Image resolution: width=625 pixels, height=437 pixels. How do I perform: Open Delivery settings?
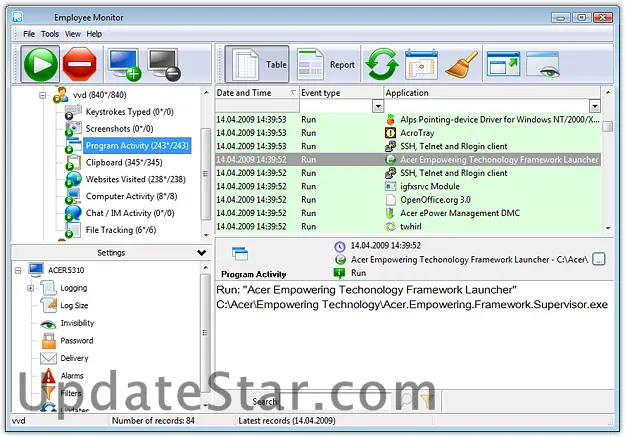tap(74, 358)
